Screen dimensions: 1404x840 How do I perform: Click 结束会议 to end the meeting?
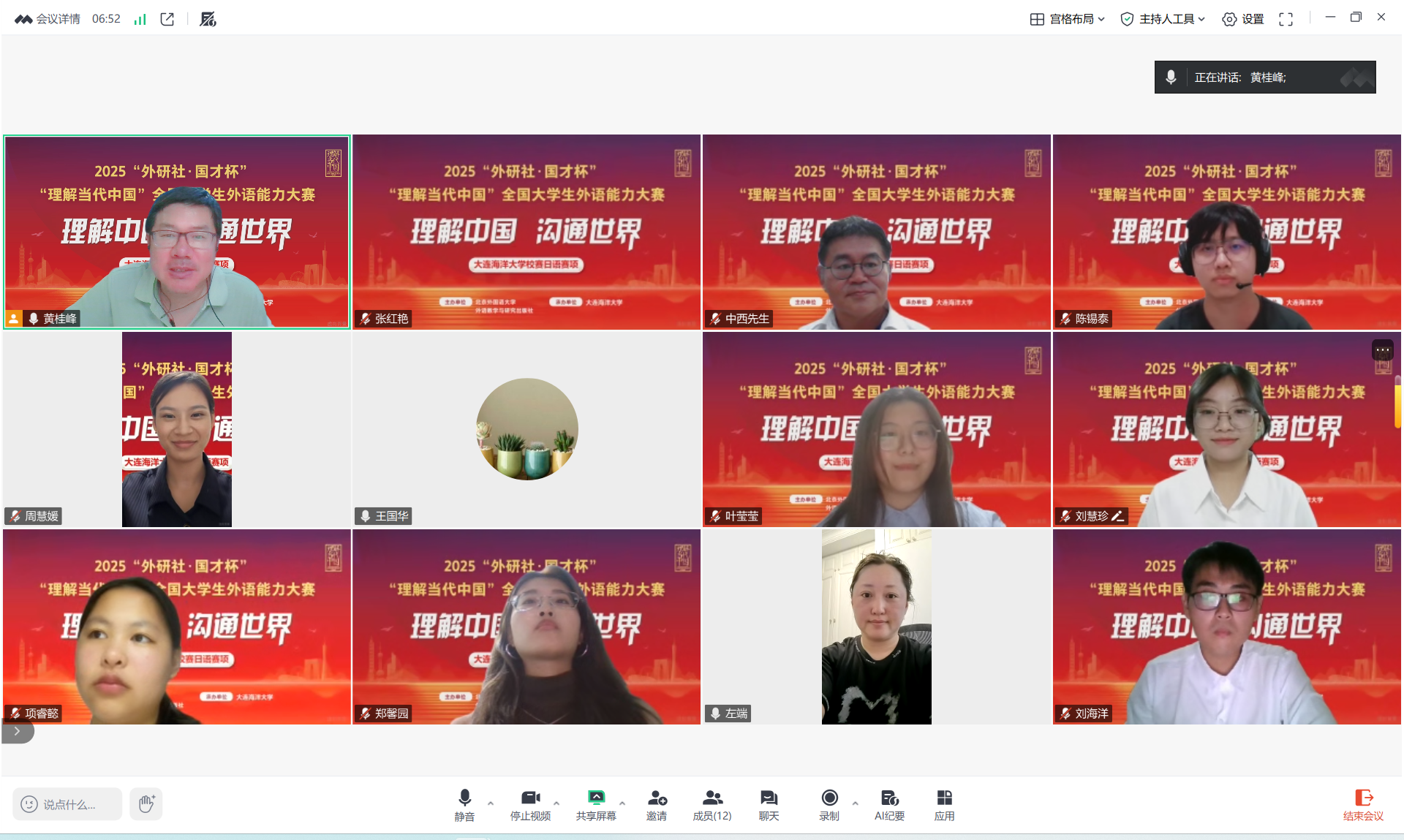(x=1363, y=804)
